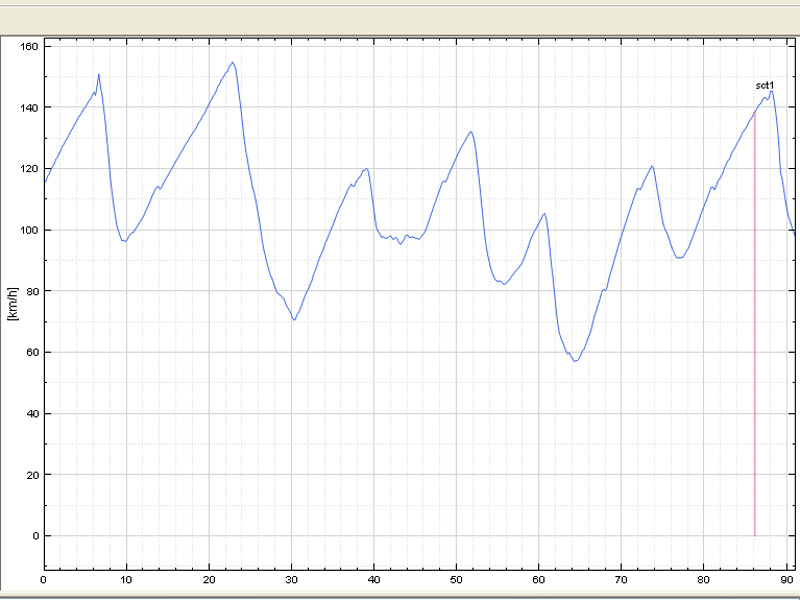The width and height of the screenshot is (800, 600).
Task: Click the highest speed peak near 155 km/h
Action: pos(233,63)
